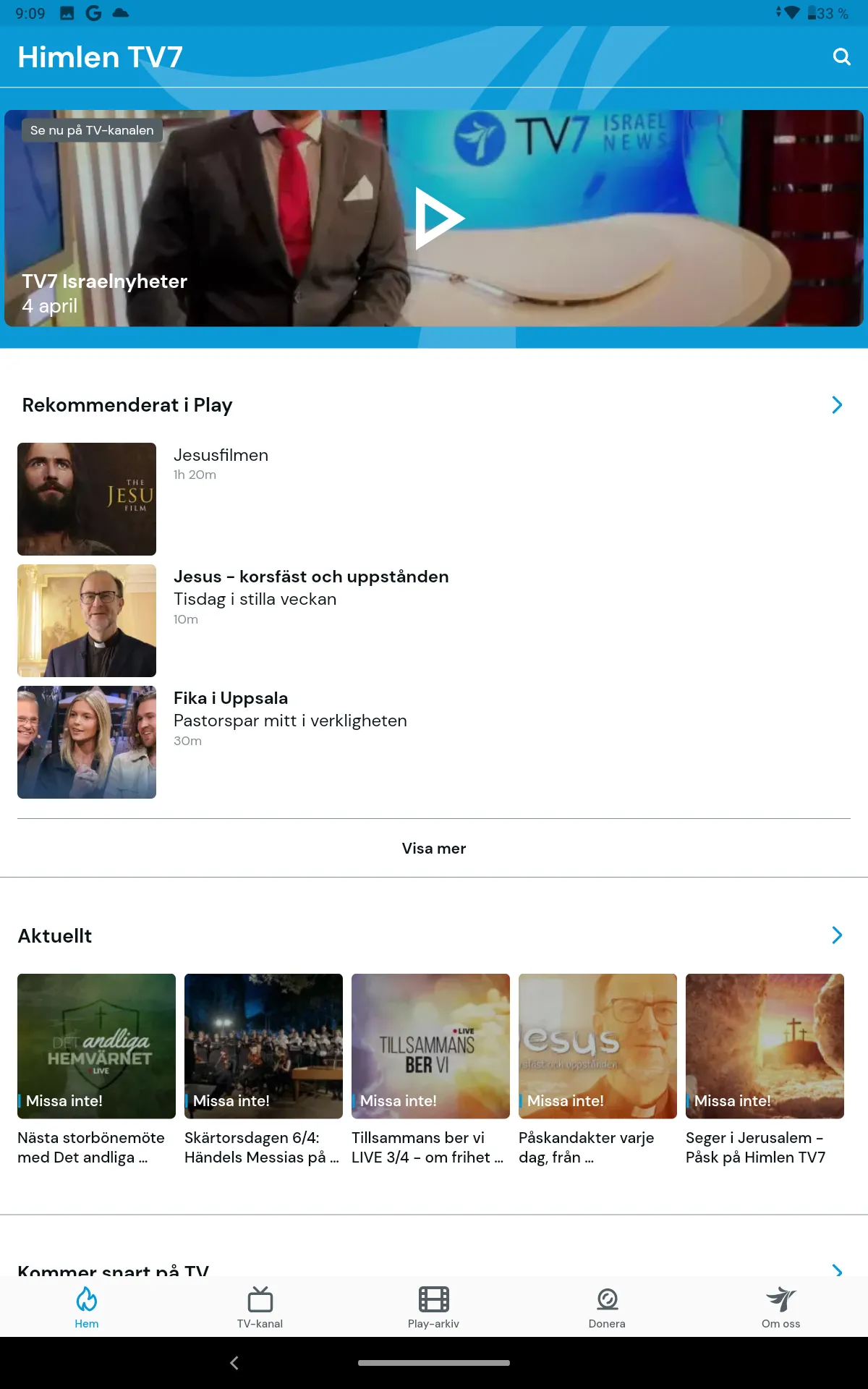Image resolution: width=868 pixels, height=1389 pixels.
Task: Open Tillsammans ber vi card image
Action: [430, 1046]
